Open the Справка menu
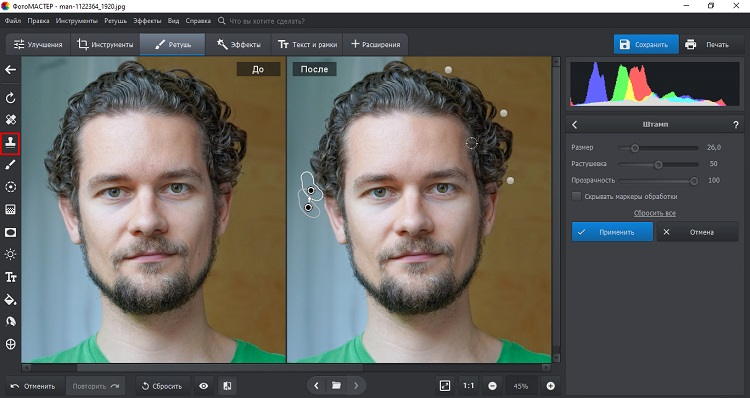Viewport: 750px width, 398px height. tap(198, 21)
